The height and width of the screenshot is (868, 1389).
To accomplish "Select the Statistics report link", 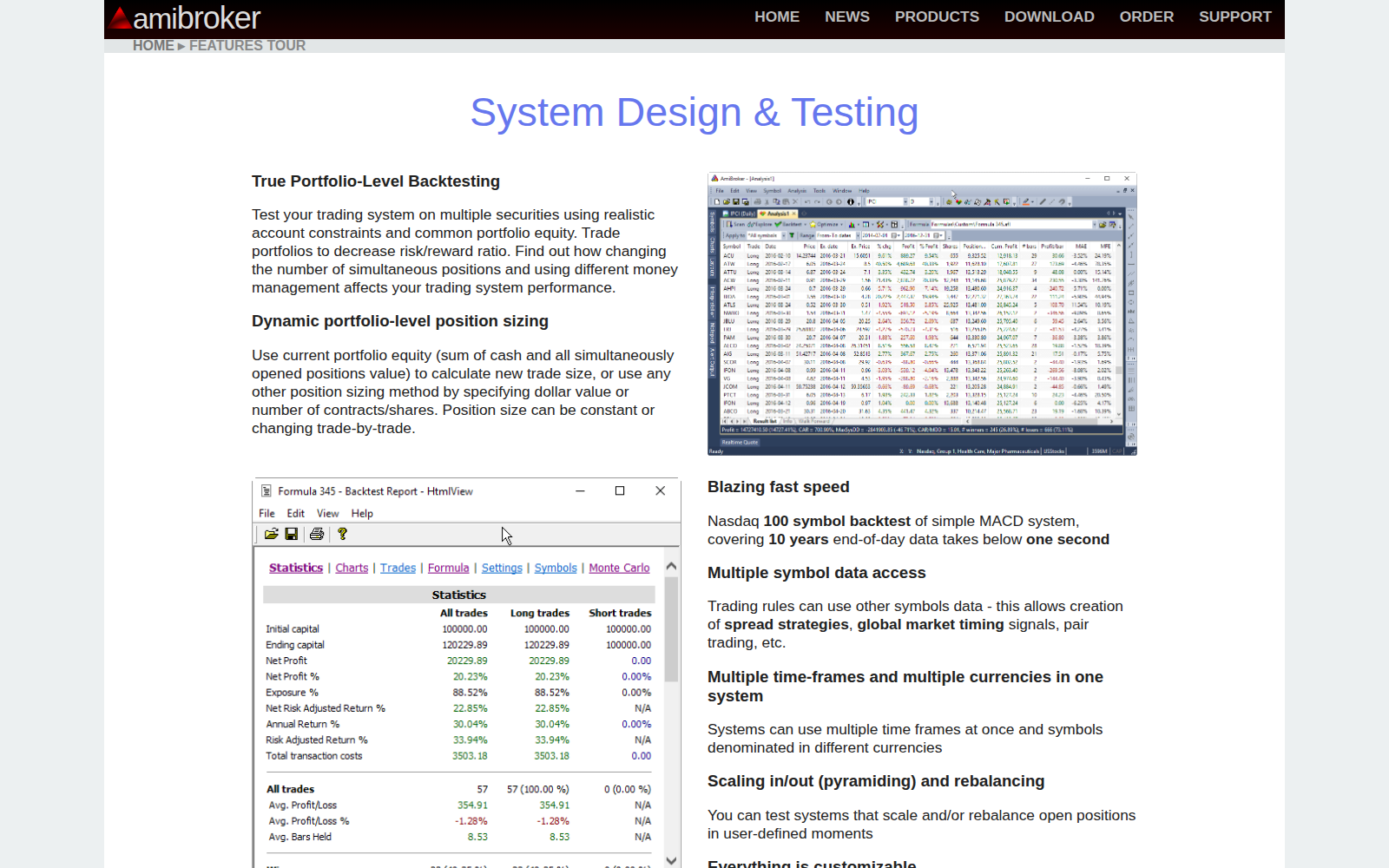I will coord(296,568).
